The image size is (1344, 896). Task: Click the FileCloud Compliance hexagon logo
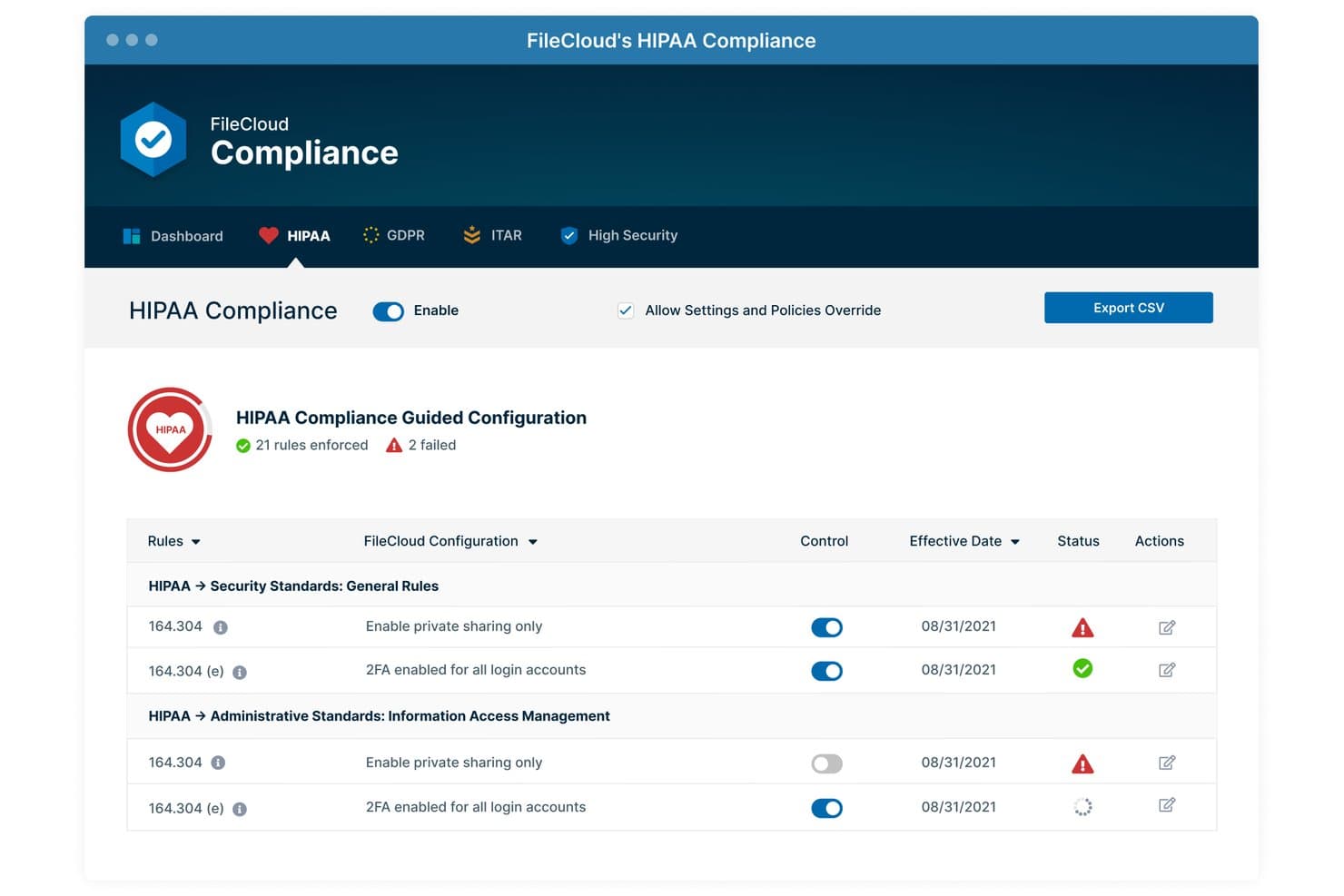click(x=153, y=140)
